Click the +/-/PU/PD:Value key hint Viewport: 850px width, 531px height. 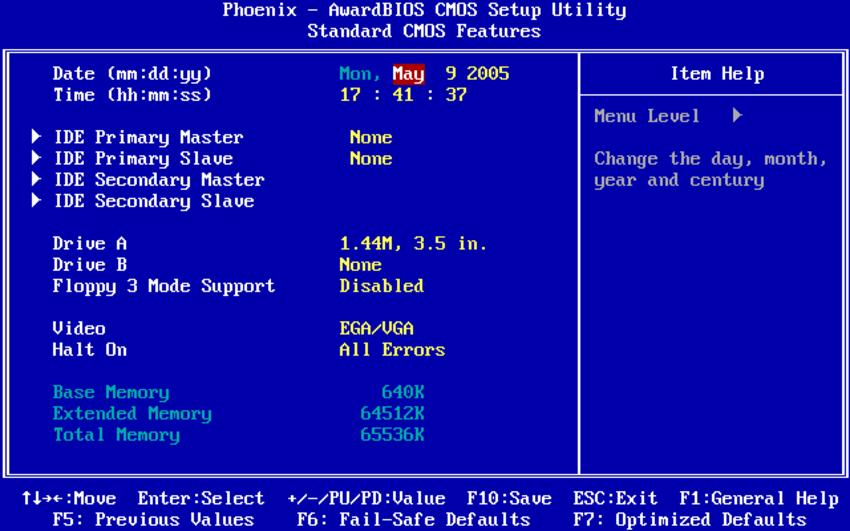[366, 498]
